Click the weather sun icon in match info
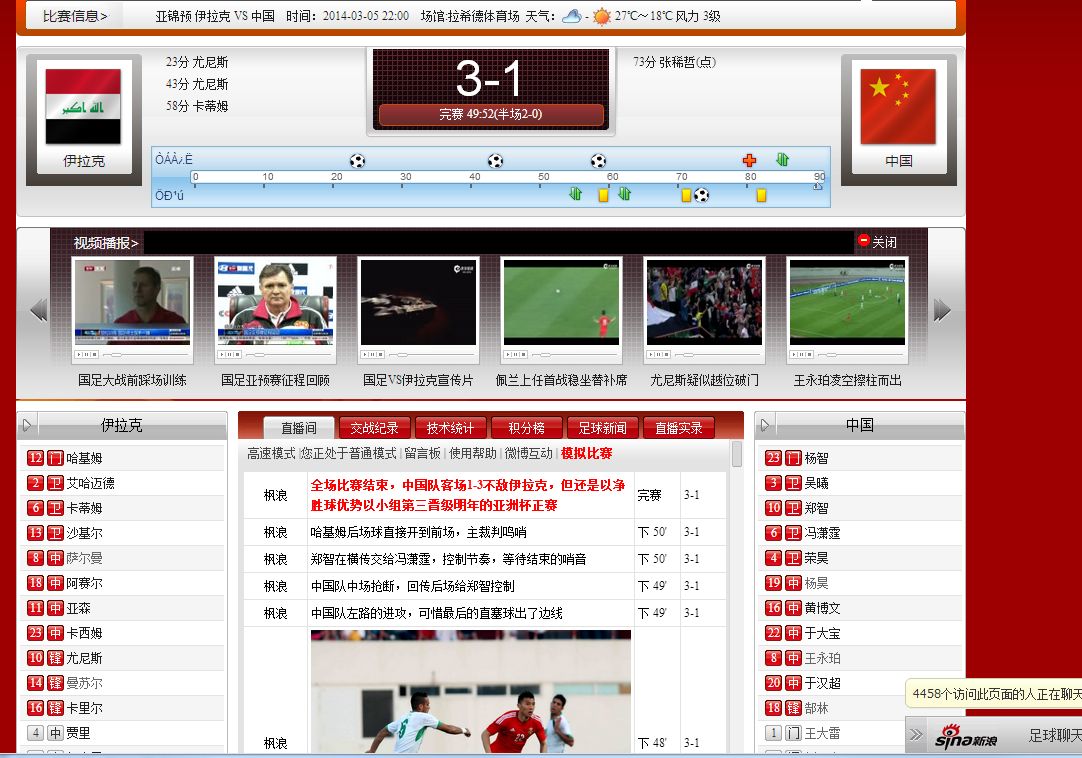Viewport: 1082px width, 758px height. coord(601,16)
